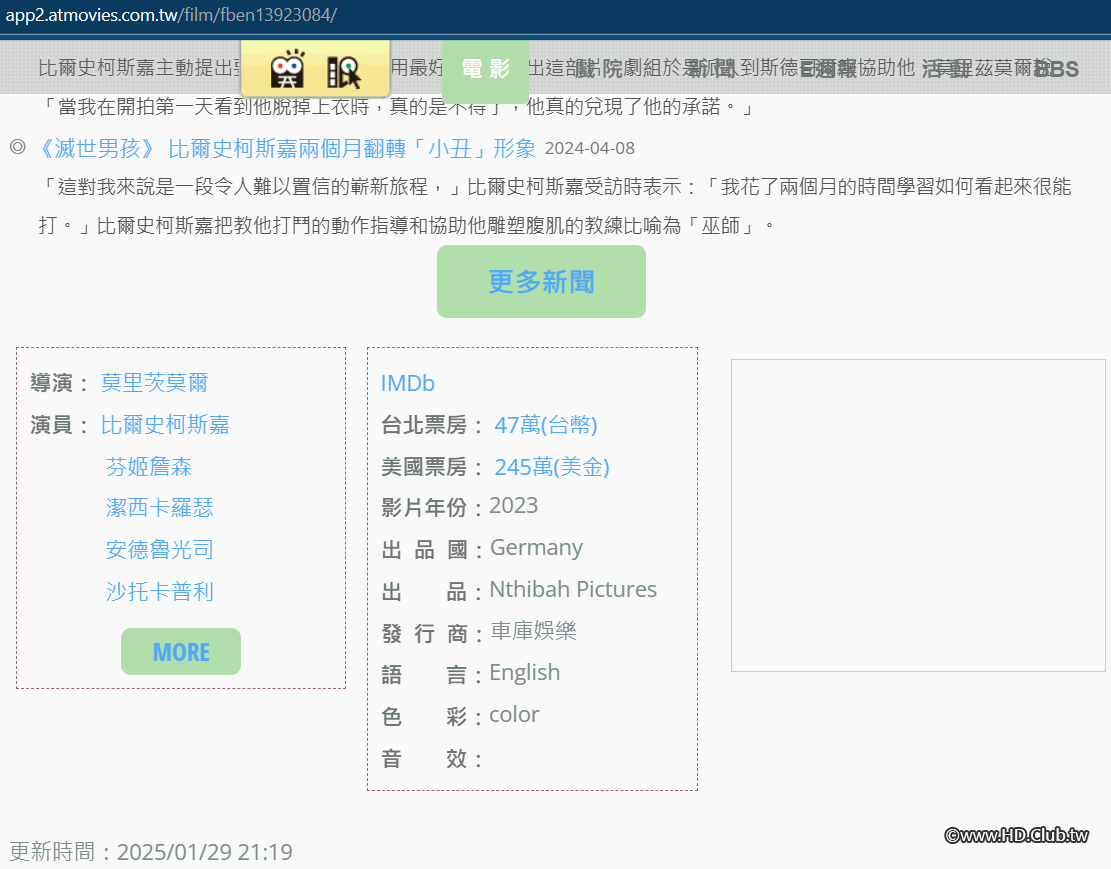Click the 更多新聞 button
Viewport: 1111px width, 869px height.
(x=541, y=281)
